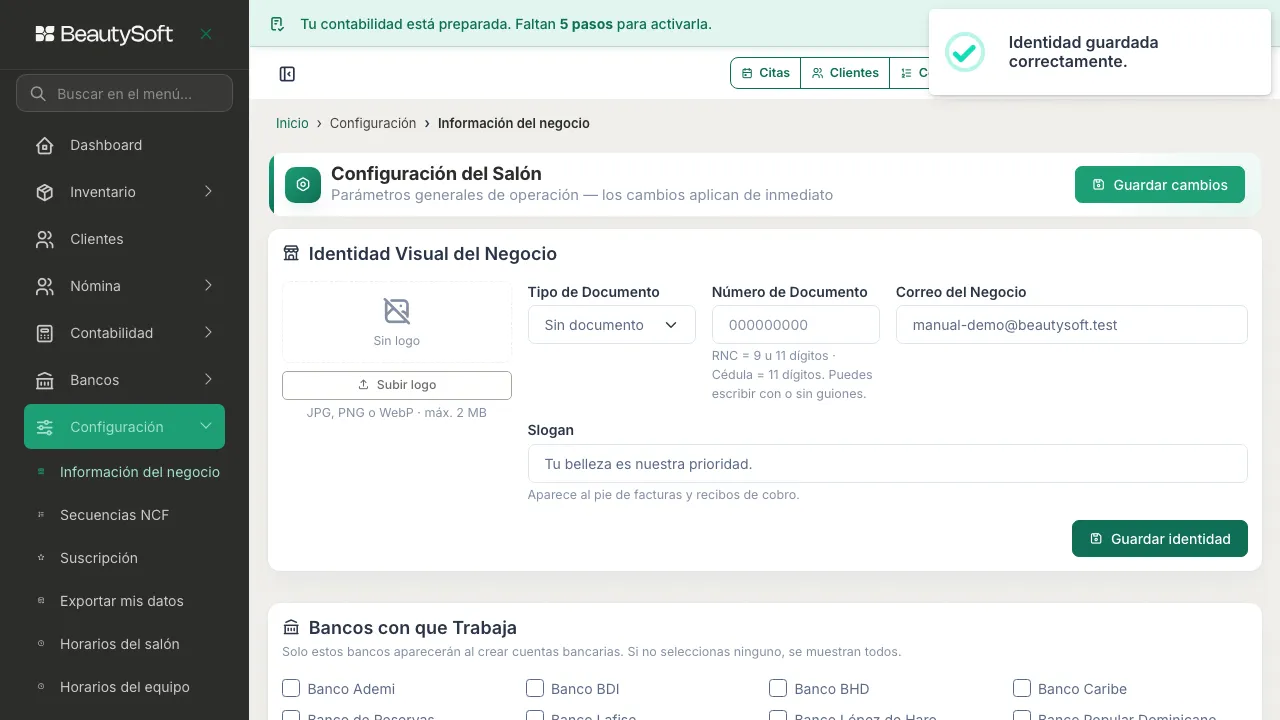Click the small icon beside Secuencias NCF
This screenshot has height=720, width=1280.
[41, 515]
